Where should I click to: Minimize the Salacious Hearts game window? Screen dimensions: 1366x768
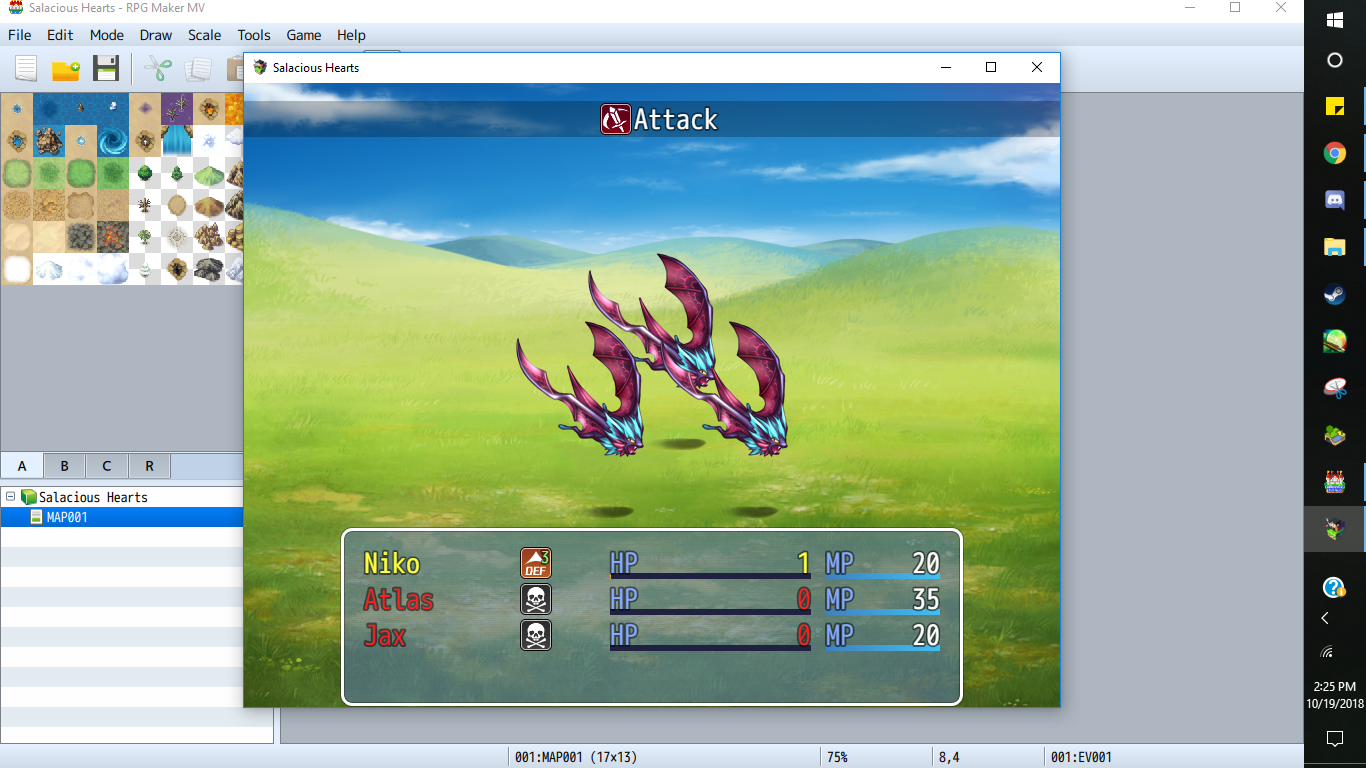[x=946, y=67]
